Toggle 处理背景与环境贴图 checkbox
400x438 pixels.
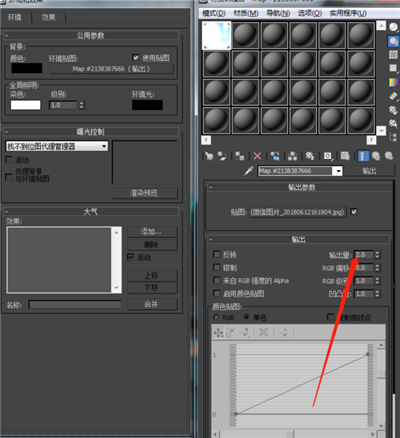point(9,177)
